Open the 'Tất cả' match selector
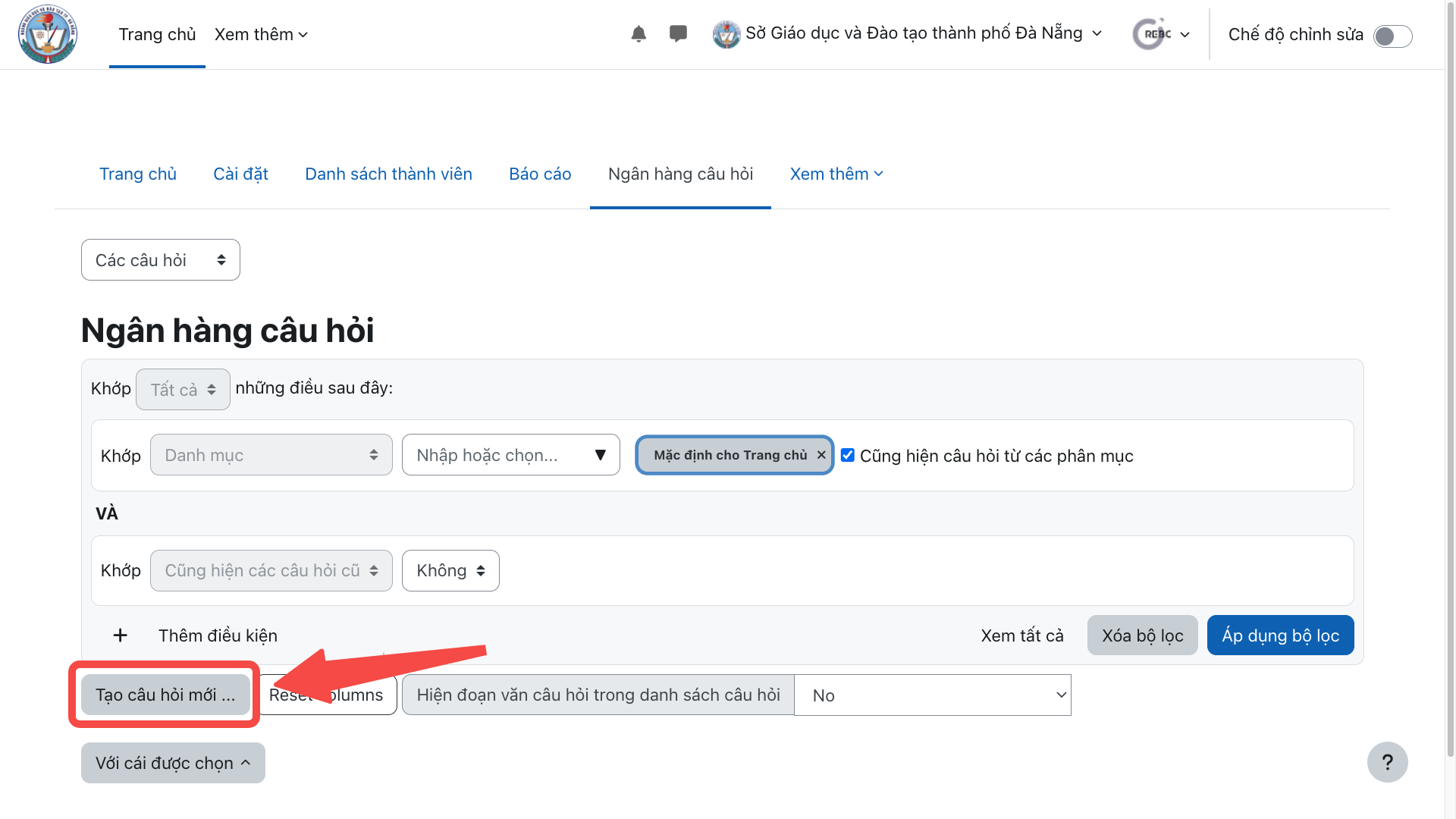This screenshot has width=1456, height=819. click(x=183, y=390)
